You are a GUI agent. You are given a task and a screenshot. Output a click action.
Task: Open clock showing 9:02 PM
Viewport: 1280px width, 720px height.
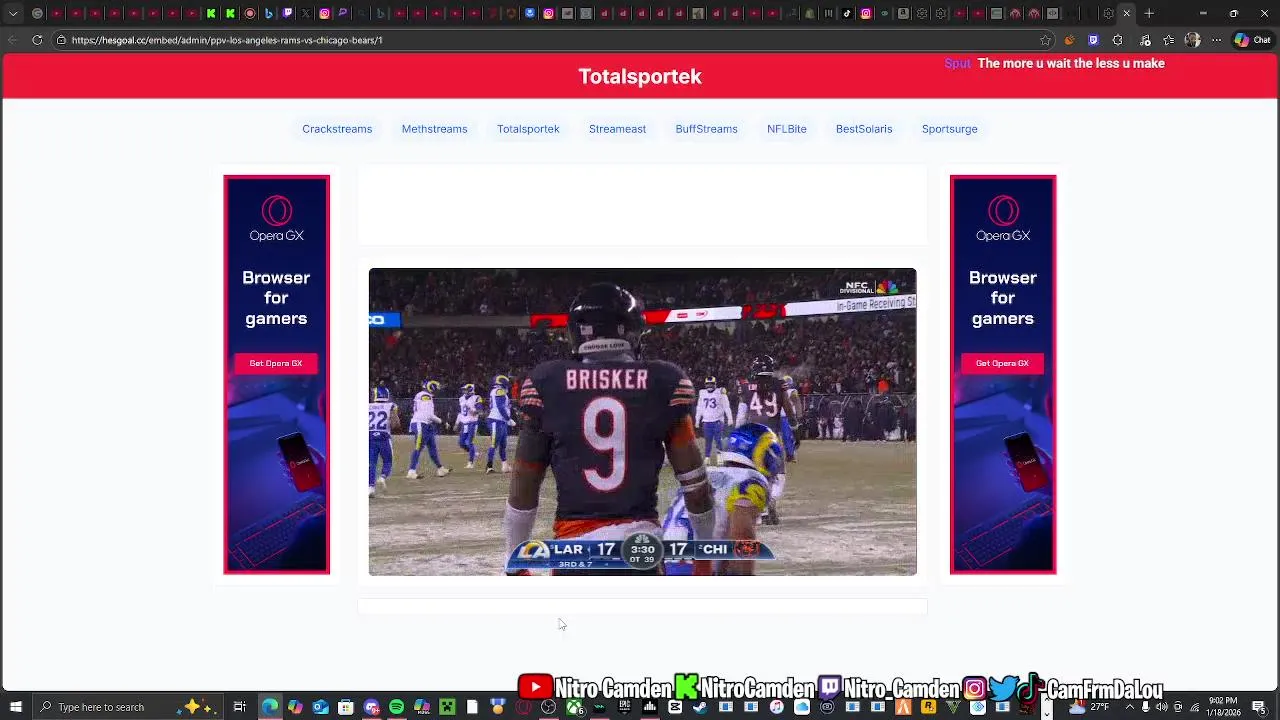coord(1224,707)
